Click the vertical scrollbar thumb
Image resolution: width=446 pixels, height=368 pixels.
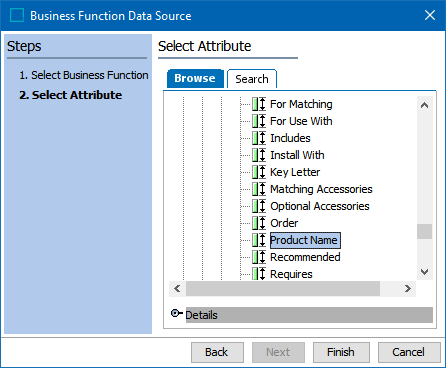[x=424, y=231]
